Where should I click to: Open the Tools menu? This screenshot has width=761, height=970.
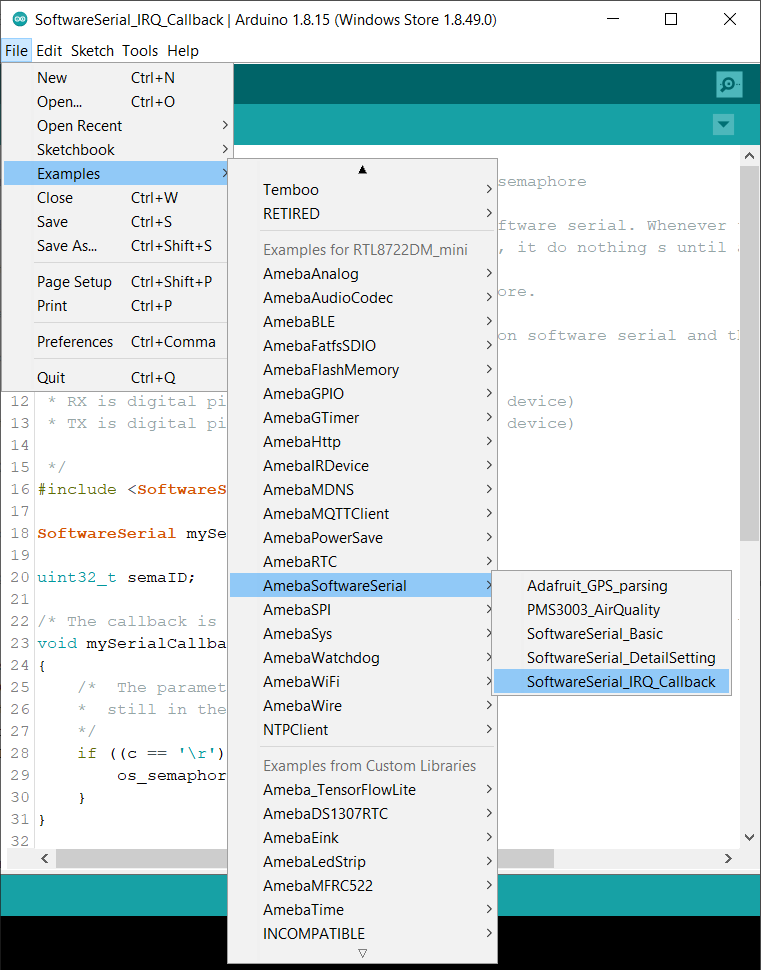[140, 51]
